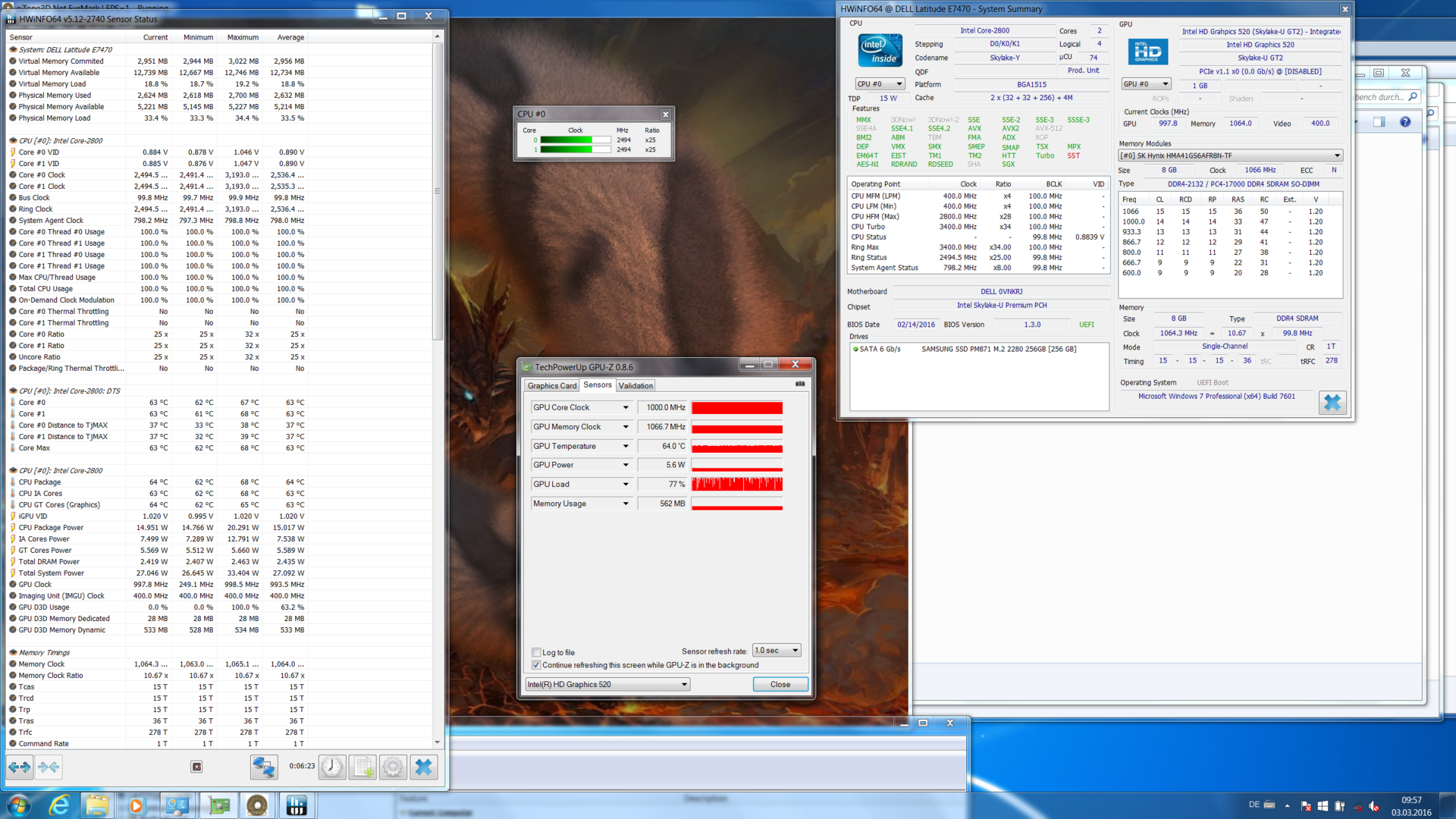Reset the elapsed time clock icon
The width and height of the screenshot is (1456, 819).
(331, 767)
